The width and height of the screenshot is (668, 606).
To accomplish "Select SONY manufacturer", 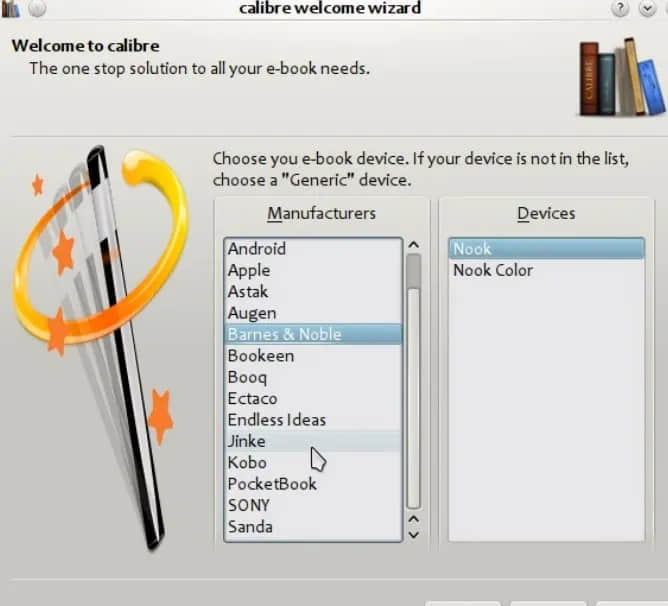I will [313, 505].
